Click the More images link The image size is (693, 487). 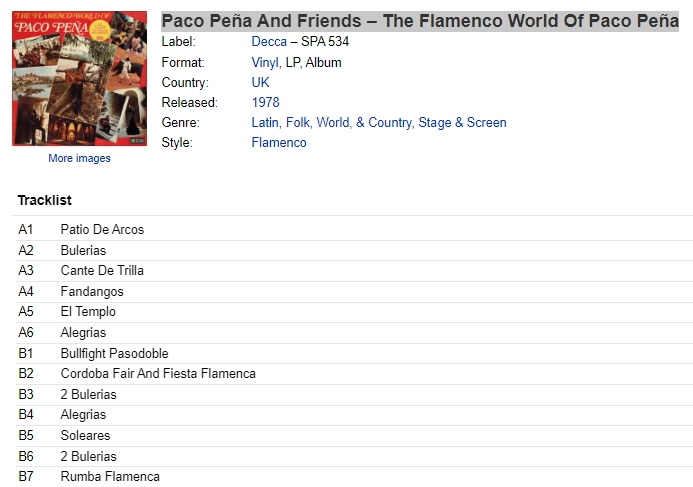pyautogui.click(x=80, y=158)
